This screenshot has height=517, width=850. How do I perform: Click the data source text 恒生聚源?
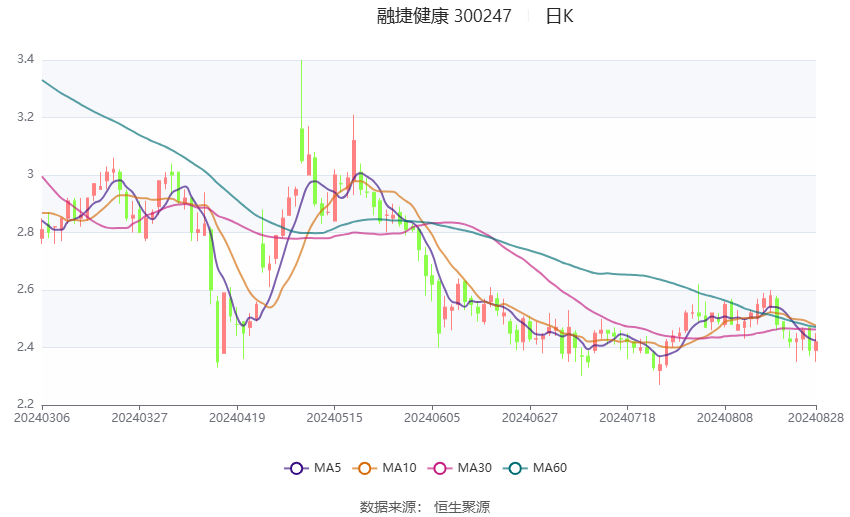462,507
